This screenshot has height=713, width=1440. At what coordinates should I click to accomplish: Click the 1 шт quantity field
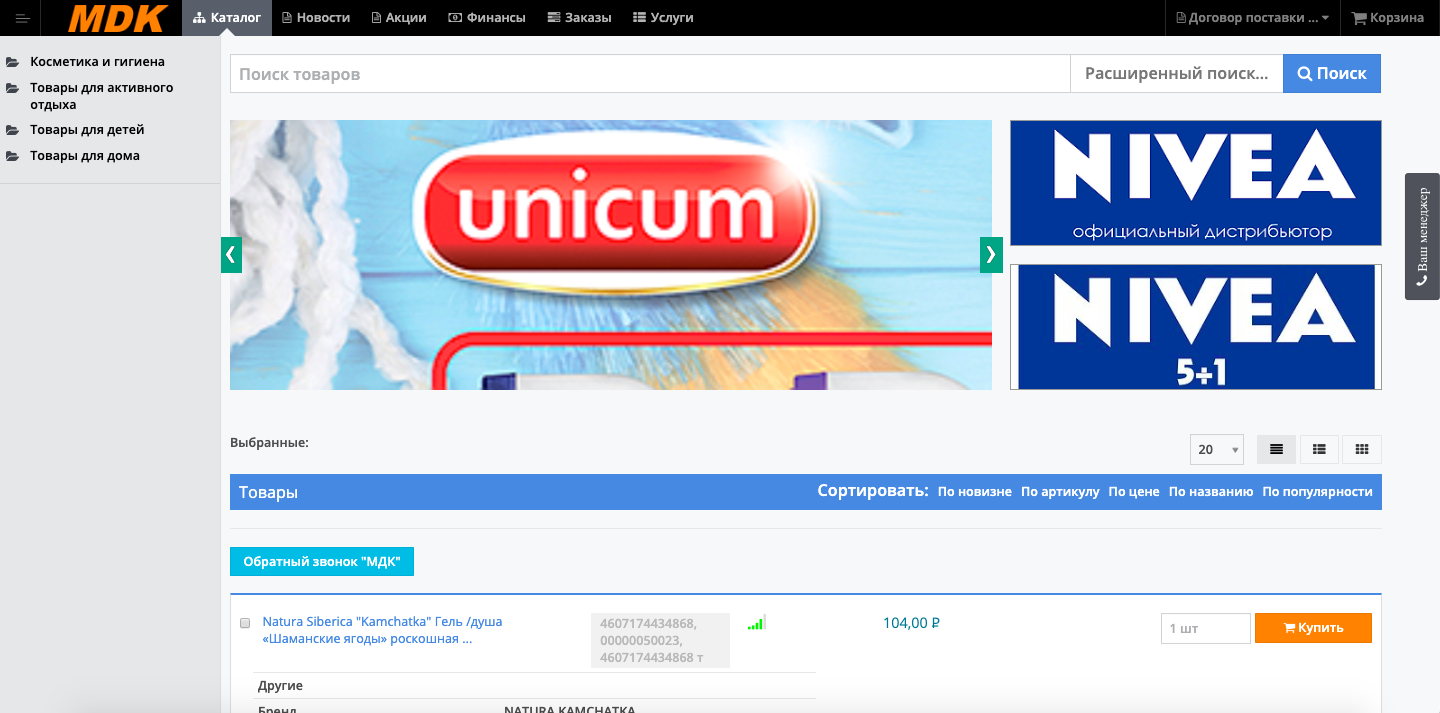[1205, 628]
